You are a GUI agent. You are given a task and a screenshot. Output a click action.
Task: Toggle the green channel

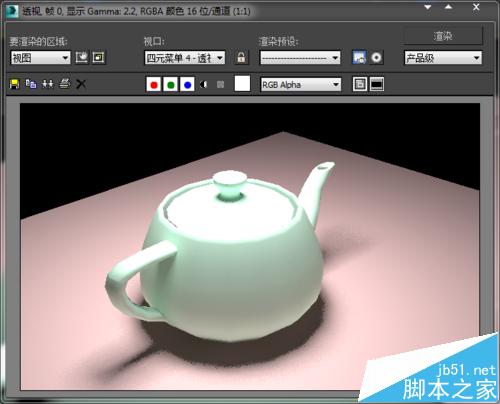tap(171, 85)
